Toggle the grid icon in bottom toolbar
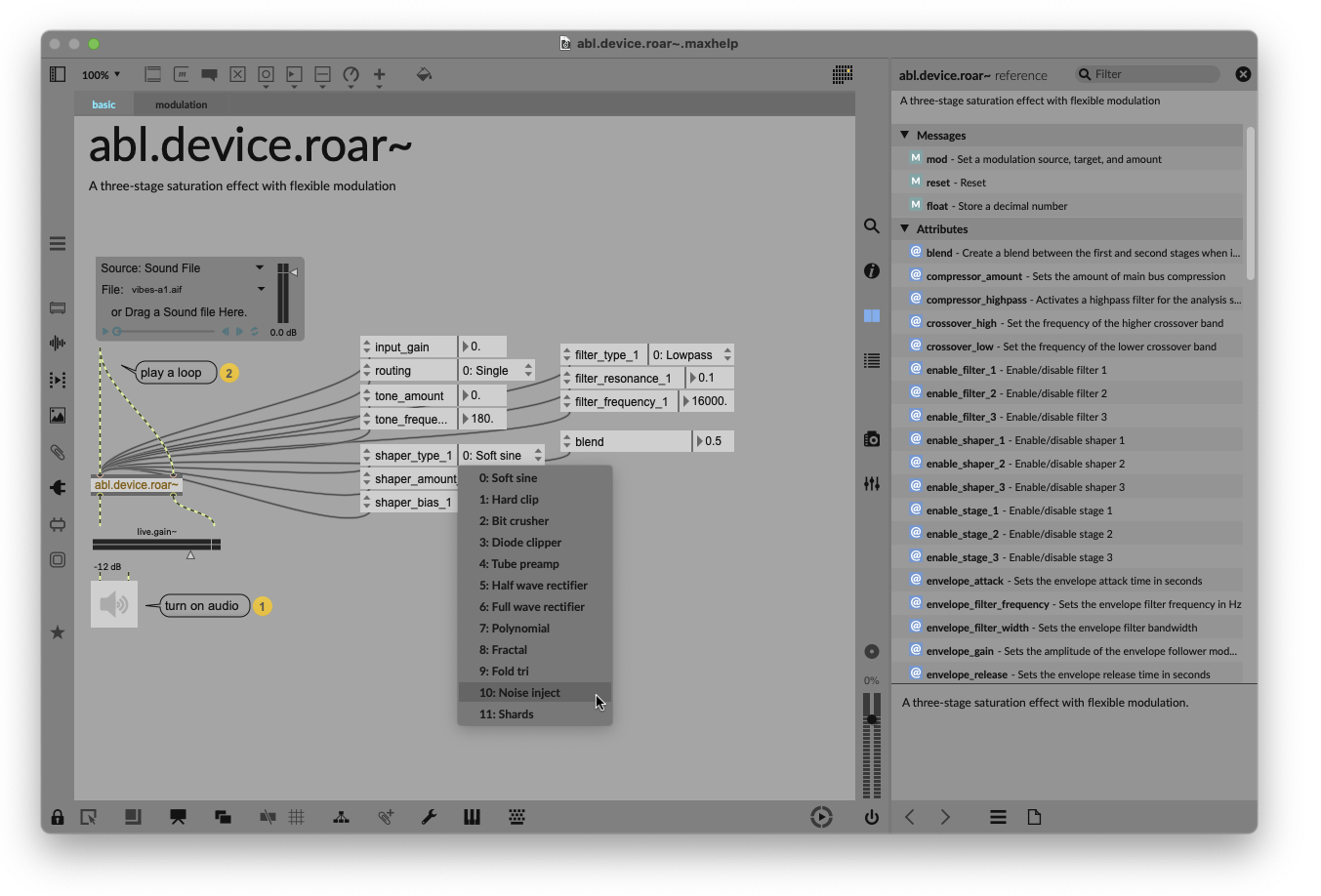The width and height of the screenshot is (1321, 896). coord(297,817)
